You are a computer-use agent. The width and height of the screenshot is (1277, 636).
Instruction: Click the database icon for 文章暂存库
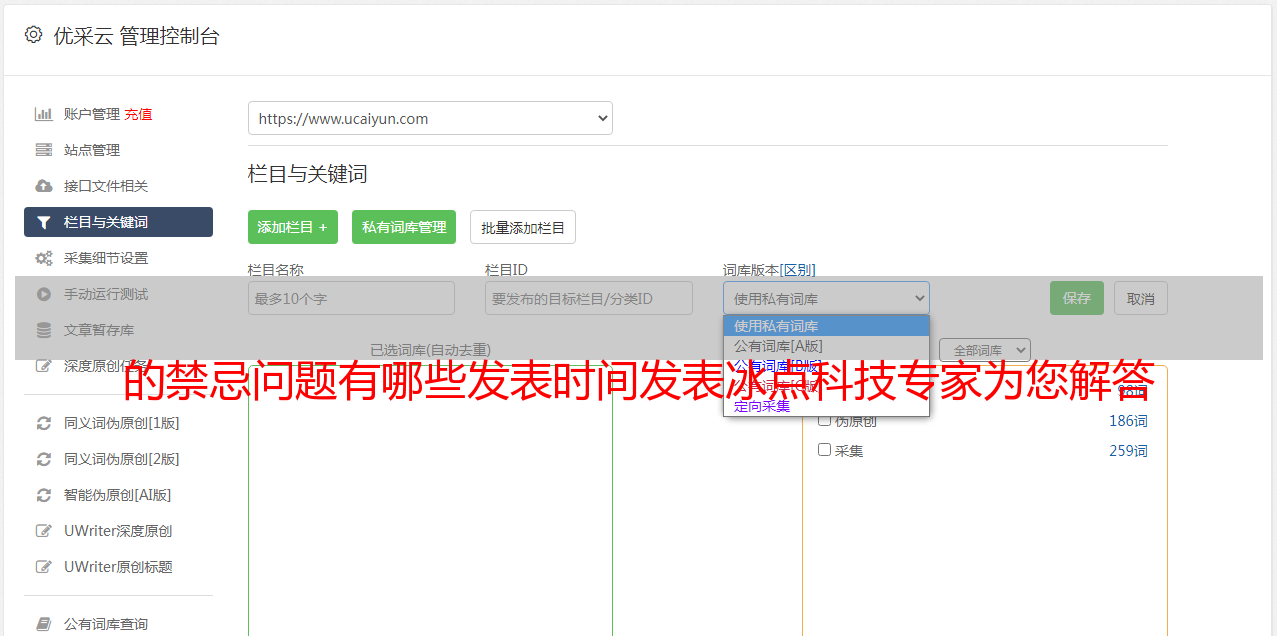point(44,330)
